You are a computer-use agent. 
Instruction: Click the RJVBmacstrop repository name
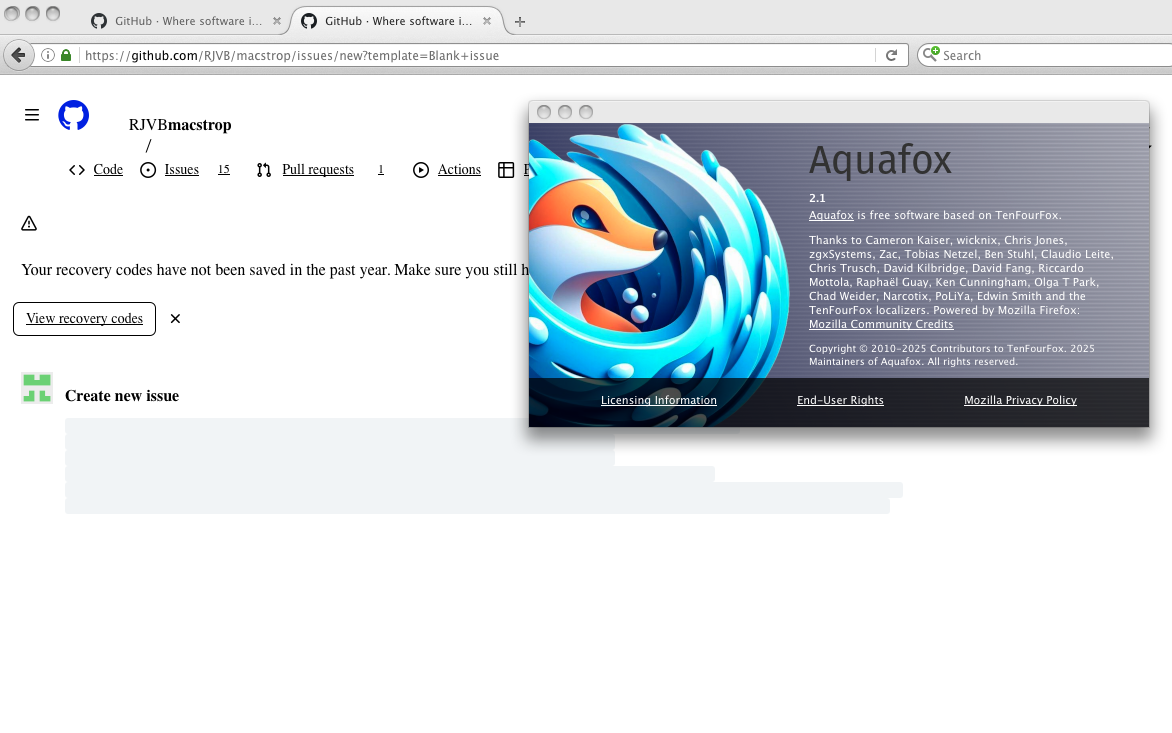coord(180,125)
